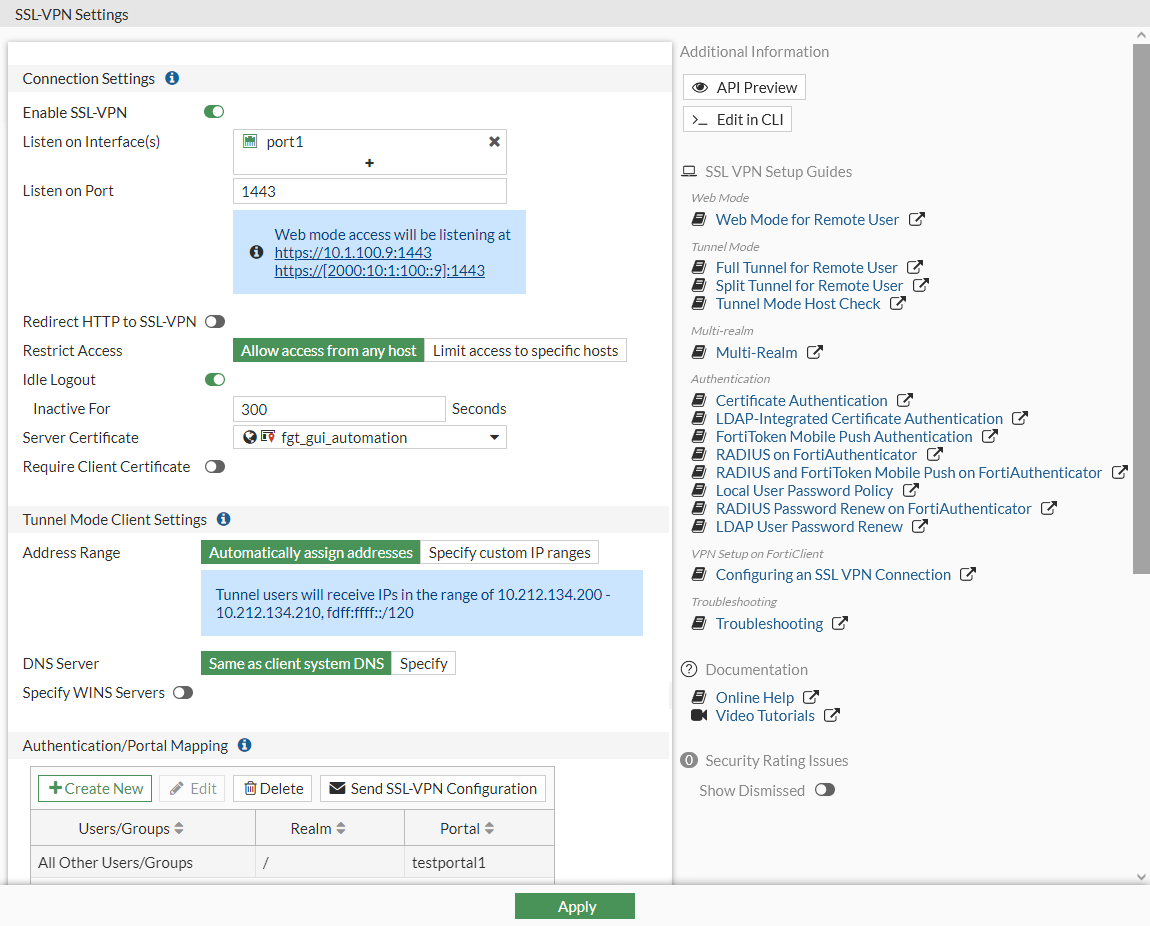Image resolution: width=1150 pixels, height=926 pixels.
Task: Enable Redirect HTTP to SSL-VPN
Action: [x=214, y=321]
